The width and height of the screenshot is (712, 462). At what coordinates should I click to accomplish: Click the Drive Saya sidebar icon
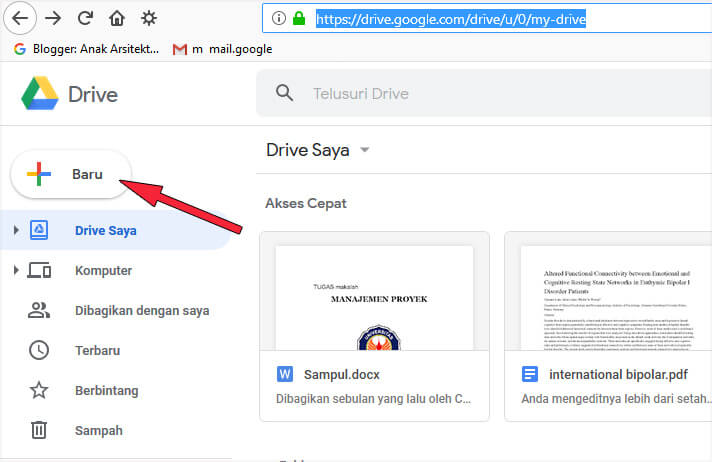point(39,230)
